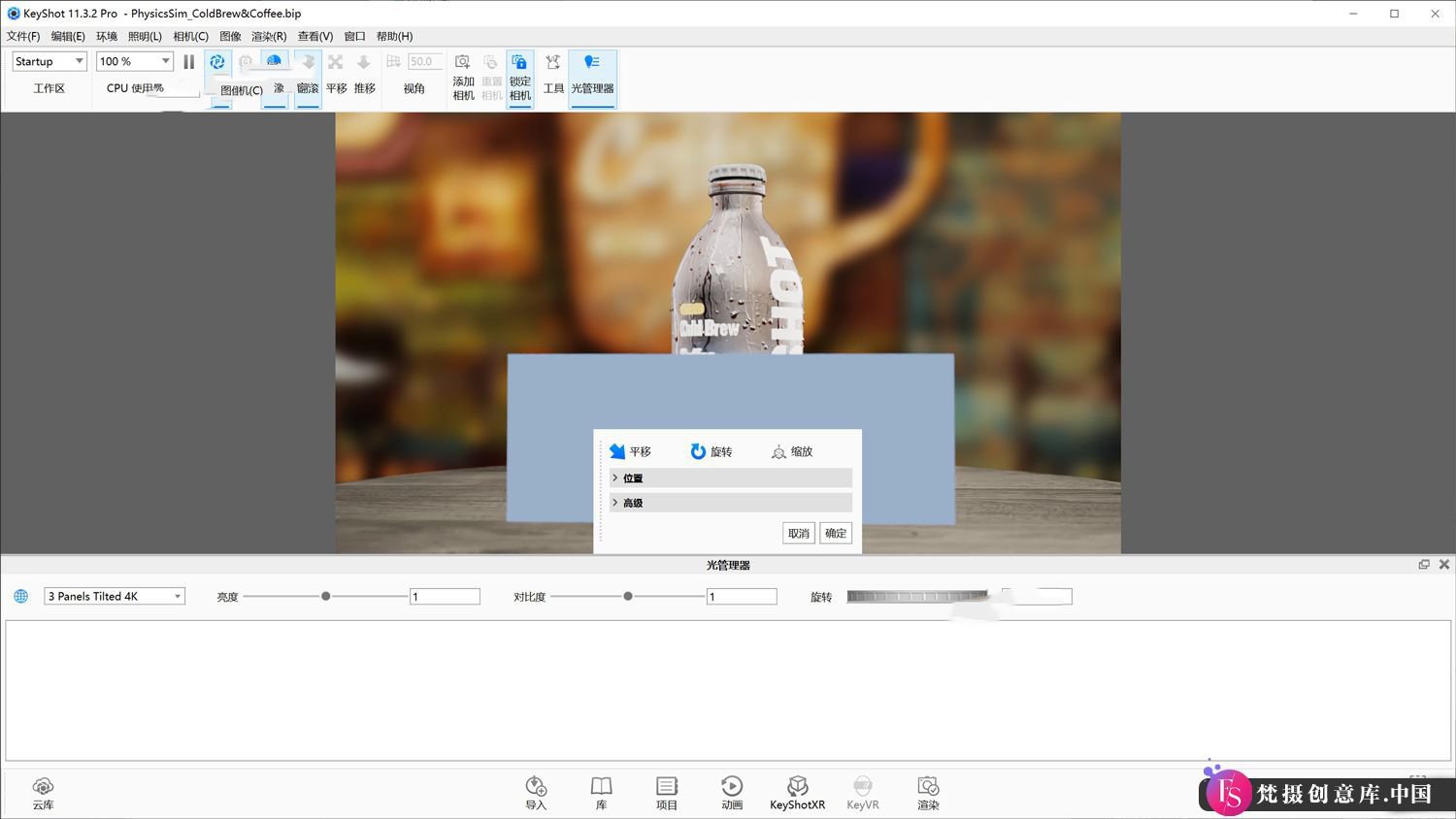Open the 环境 menu
The height and width of the screenshot is (819, 1456).
(x=107, y=36)
